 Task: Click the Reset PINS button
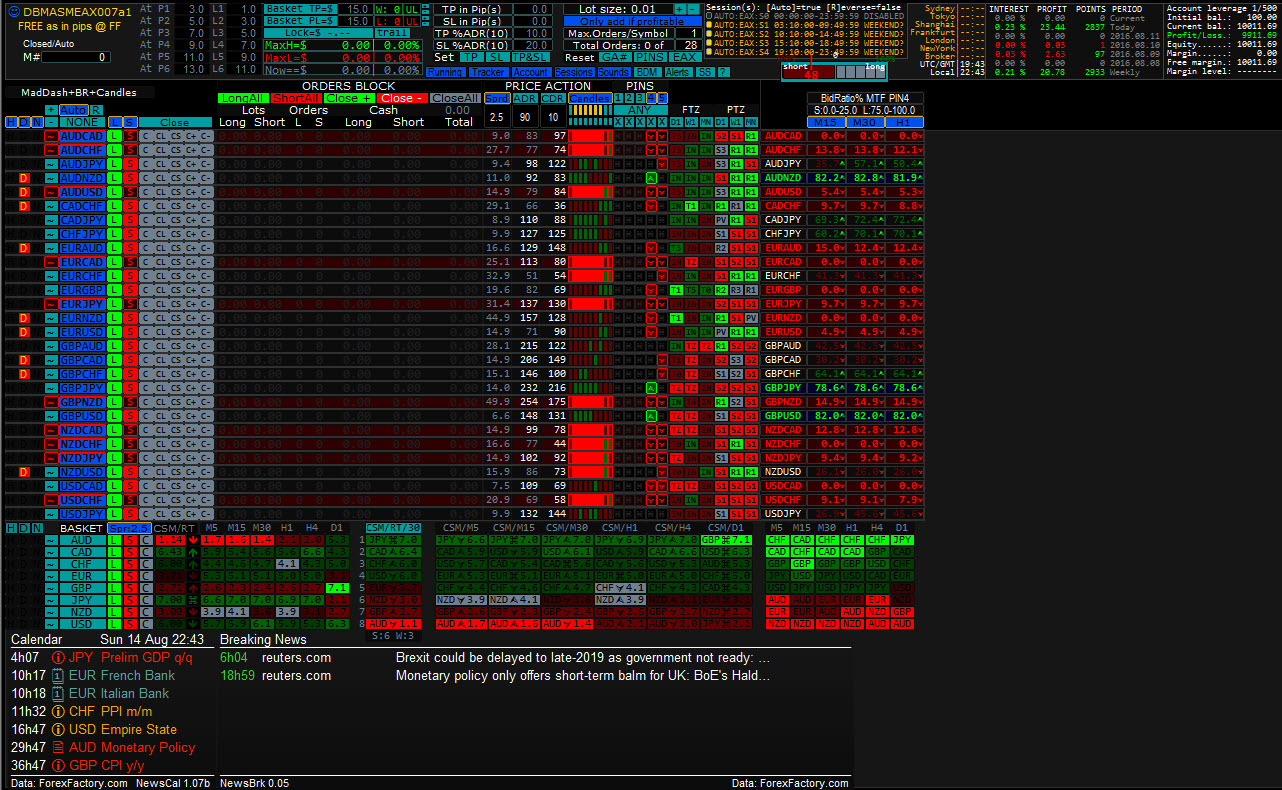650,57
